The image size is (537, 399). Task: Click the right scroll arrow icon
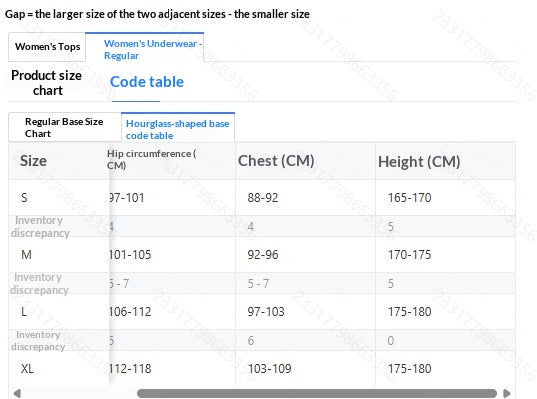click(x=507, y=393)
